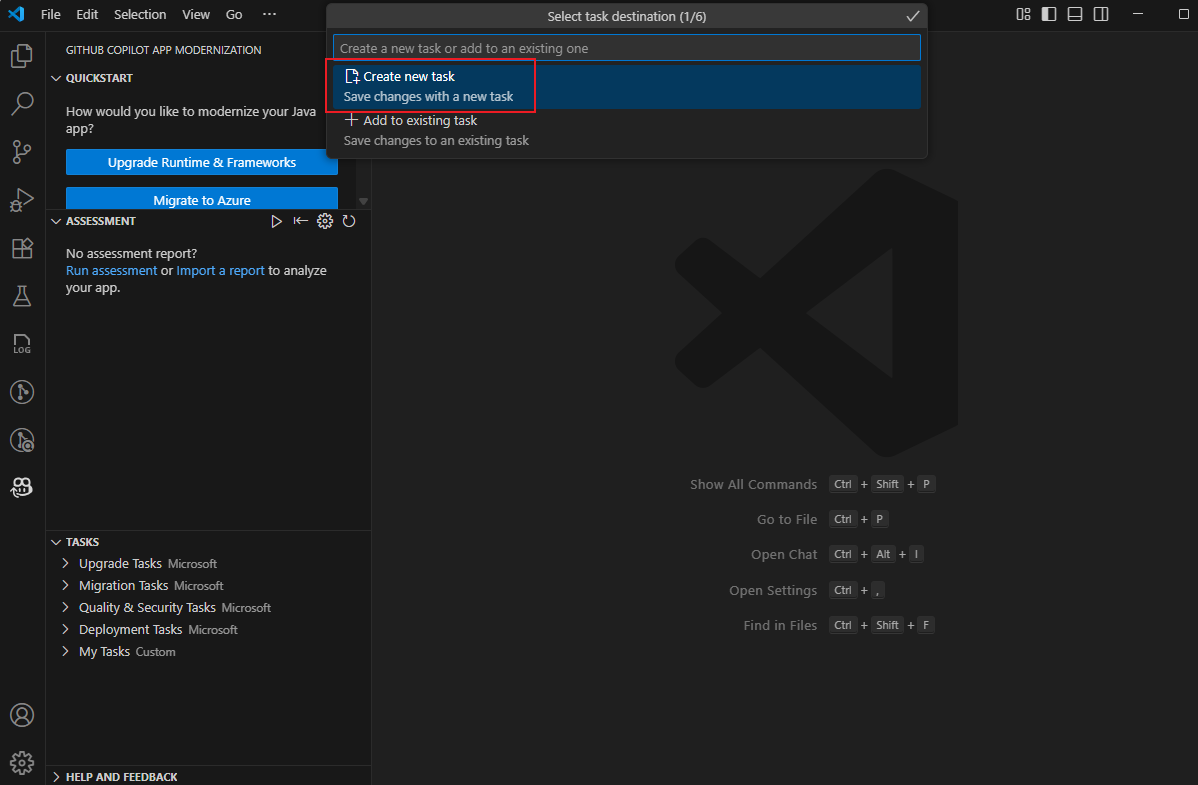
Task: Open the Go menu
Action: point(233,14)
